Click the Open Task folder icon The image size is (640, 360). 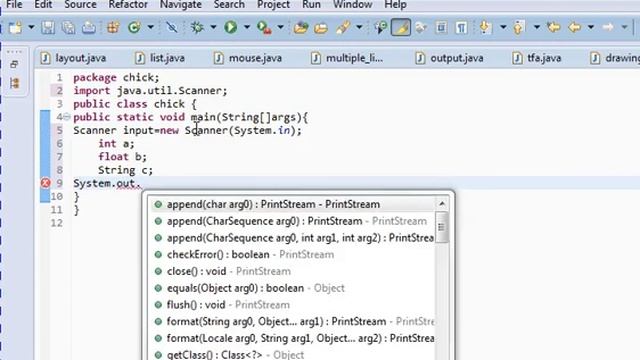click(321, 27)
